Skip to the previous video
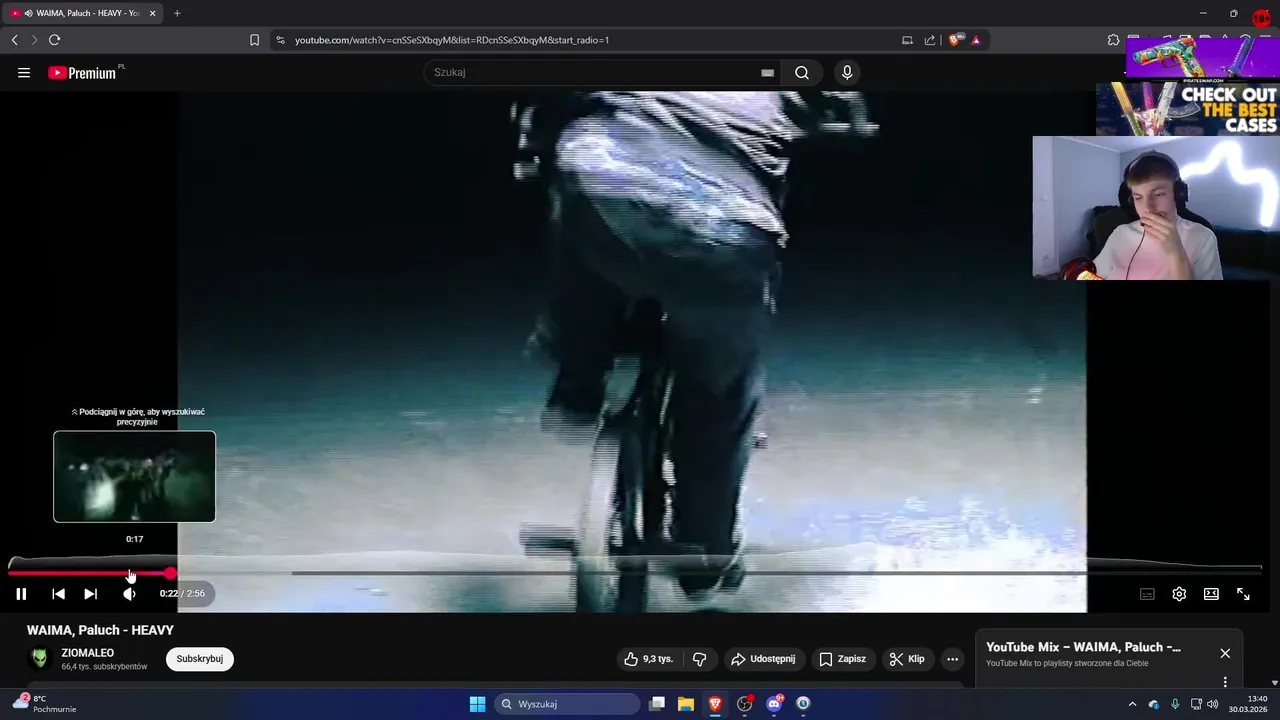 58,594
